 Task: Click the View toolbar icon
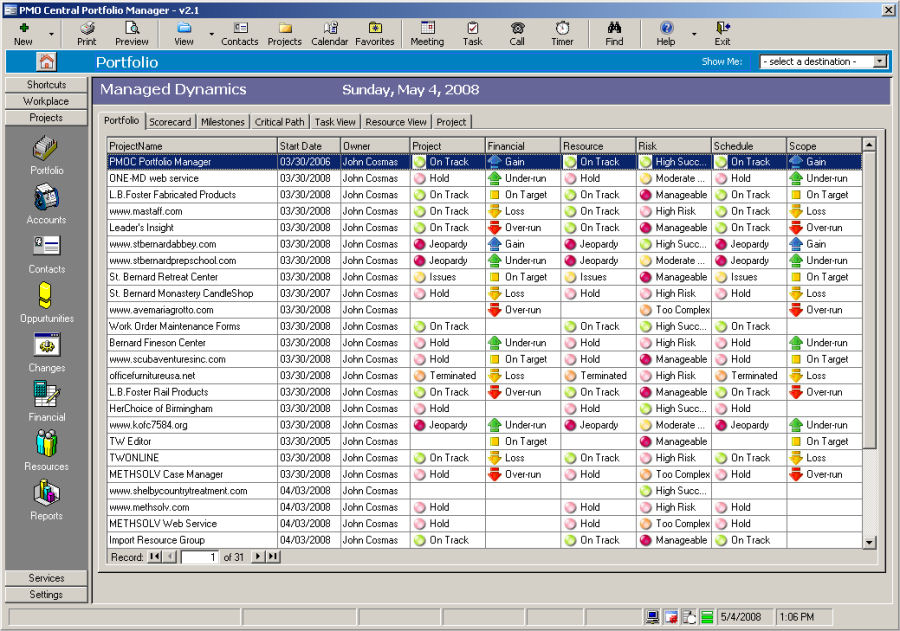(184, 34)
